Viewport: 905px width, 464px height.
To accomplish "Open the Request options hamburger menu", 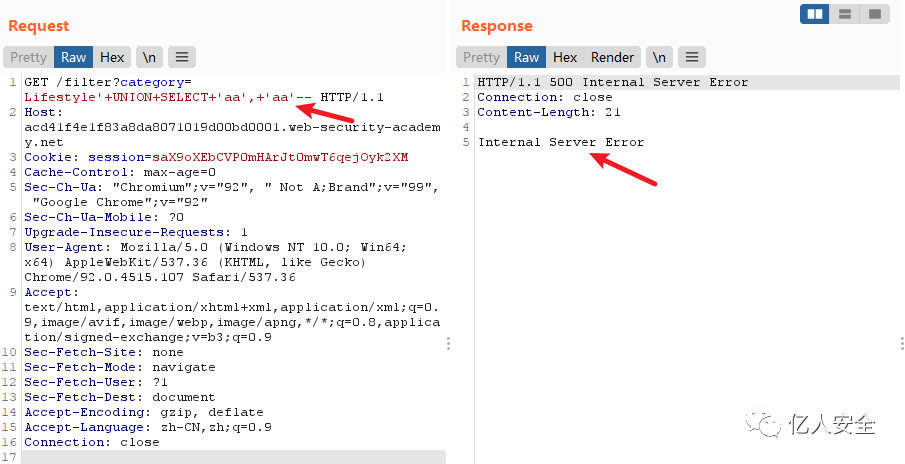I will coord(182,57).
